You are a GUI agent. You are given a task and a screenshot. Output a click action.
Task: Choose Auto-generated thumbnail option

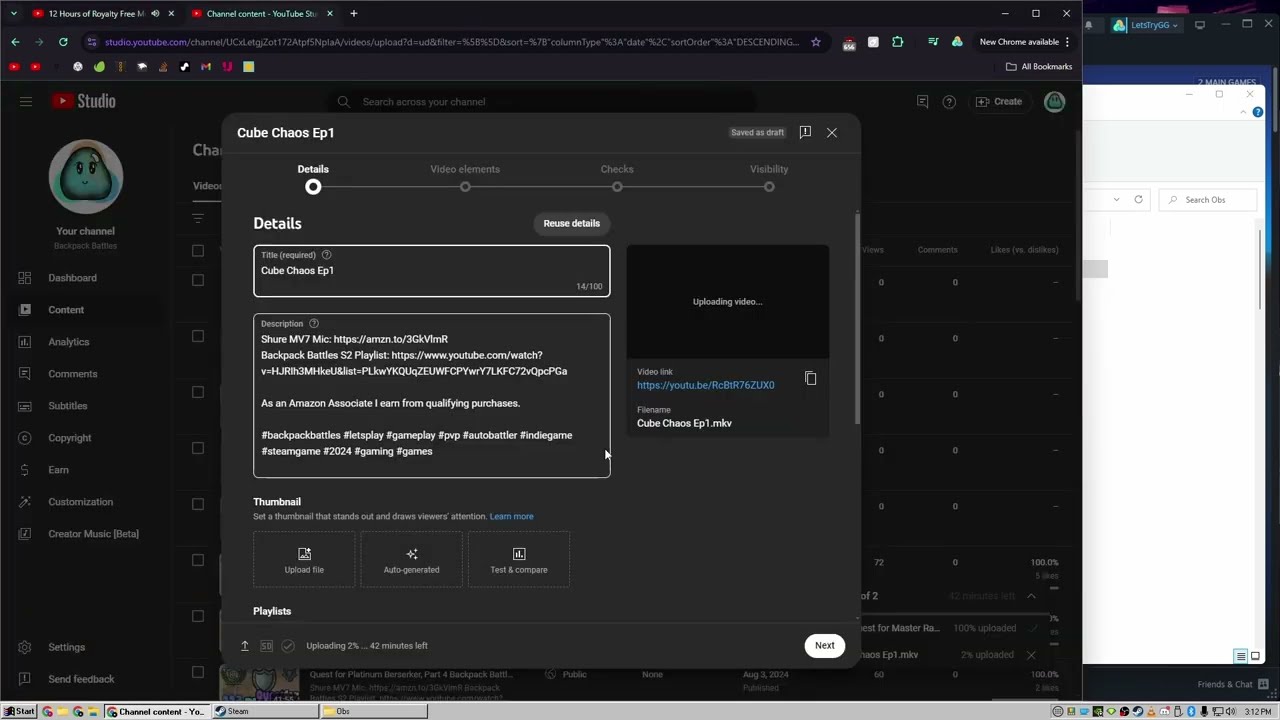411,560
